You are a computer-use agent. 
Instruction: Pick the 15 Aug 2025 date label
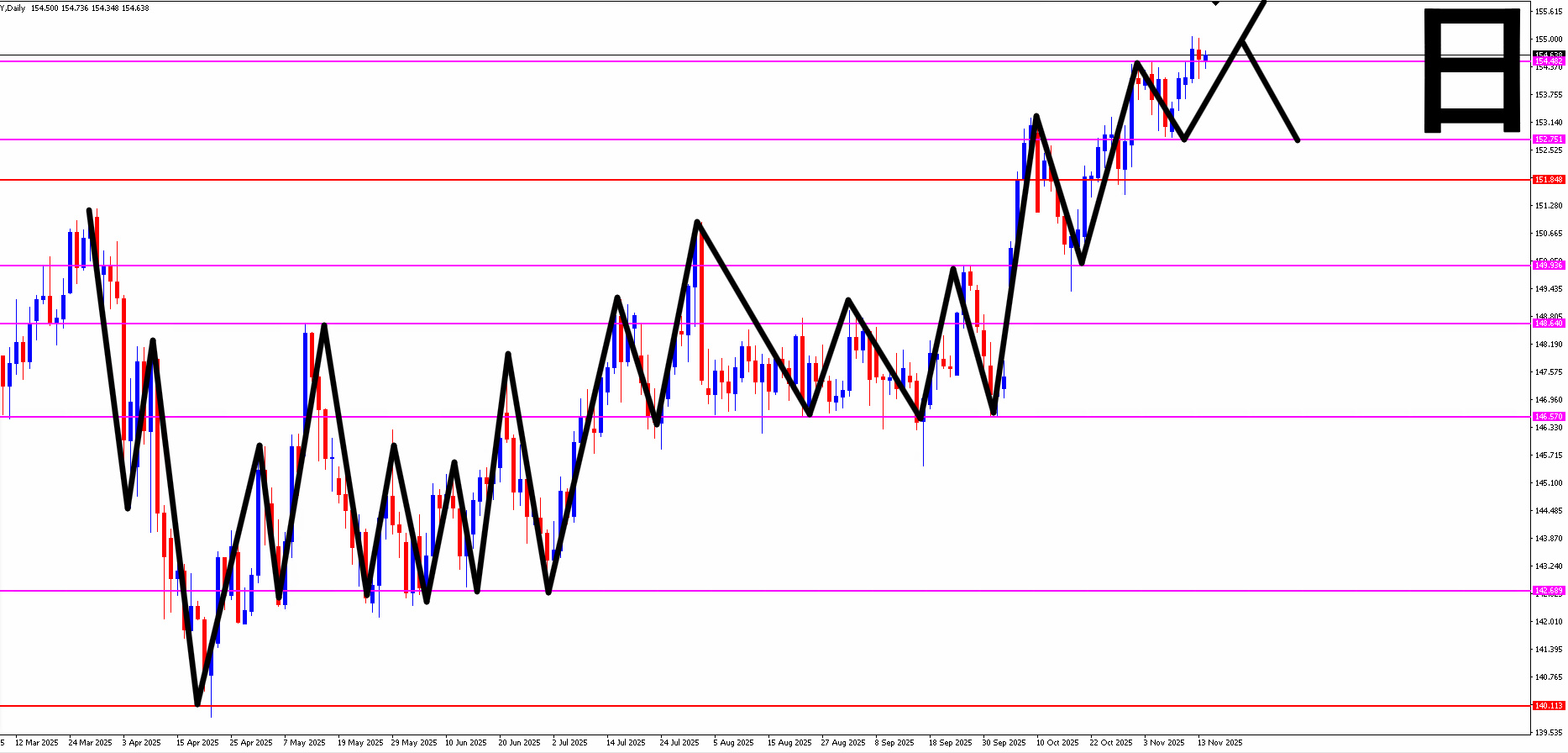[x=789, y=743]
